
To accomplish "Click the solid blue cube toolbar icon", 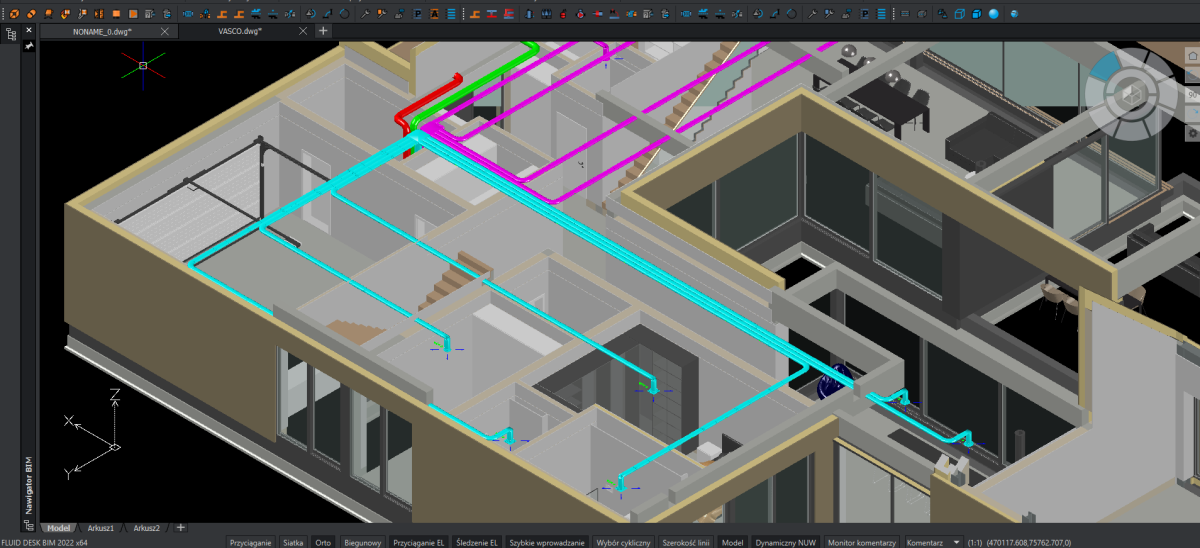I will (x=975, y=14).
